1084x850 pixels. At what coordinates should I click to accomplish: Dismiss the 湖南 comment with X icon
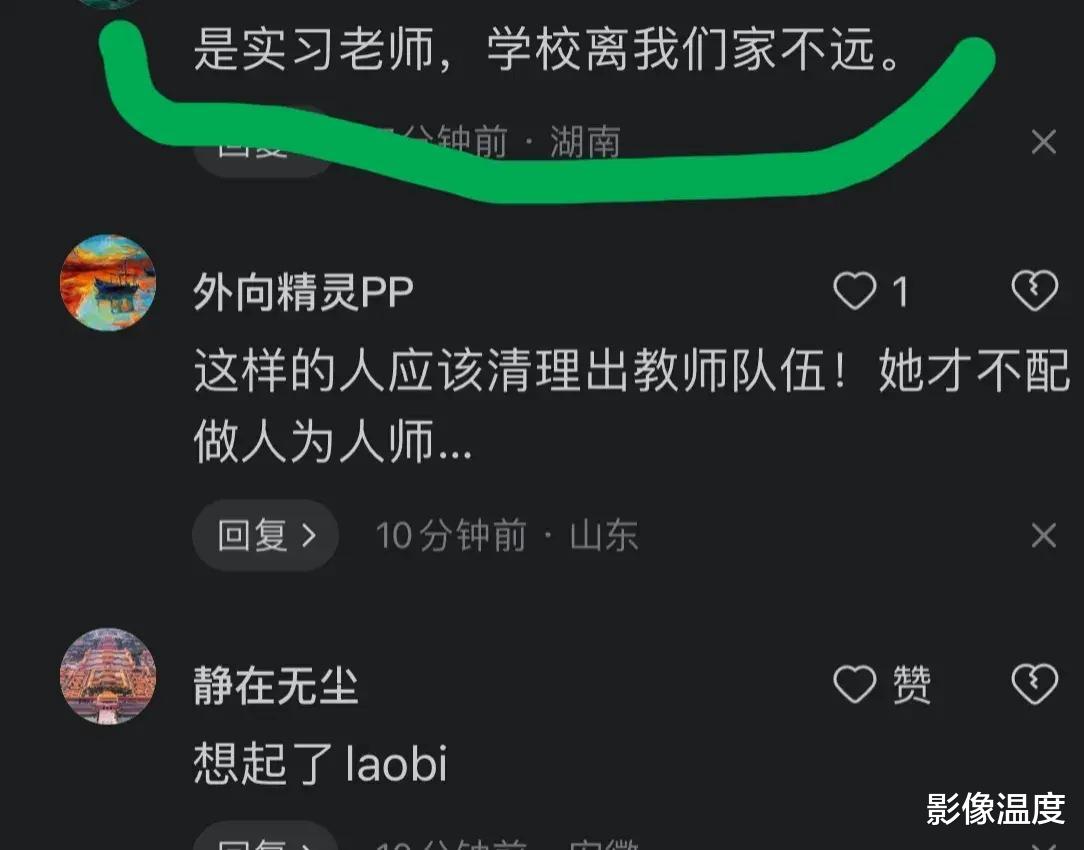coord(1043,142)
